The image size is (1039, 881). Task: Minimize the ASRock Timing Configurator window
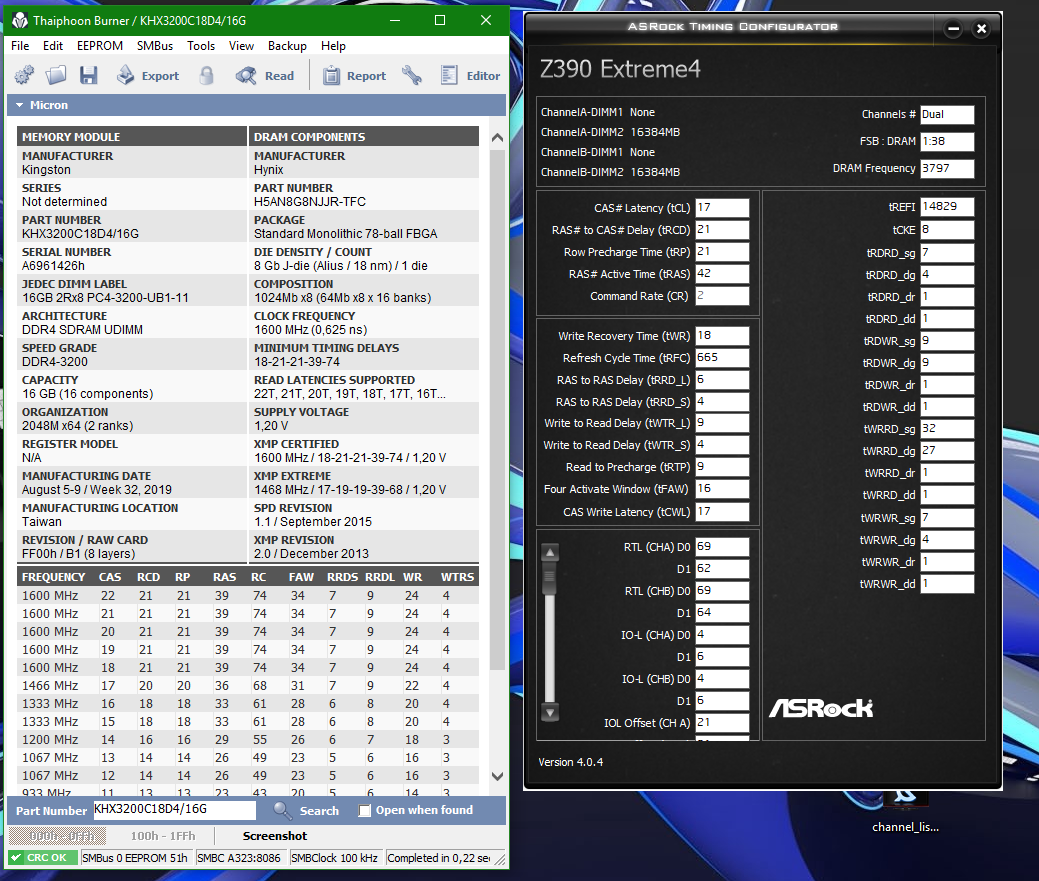(x=954, y=28)
